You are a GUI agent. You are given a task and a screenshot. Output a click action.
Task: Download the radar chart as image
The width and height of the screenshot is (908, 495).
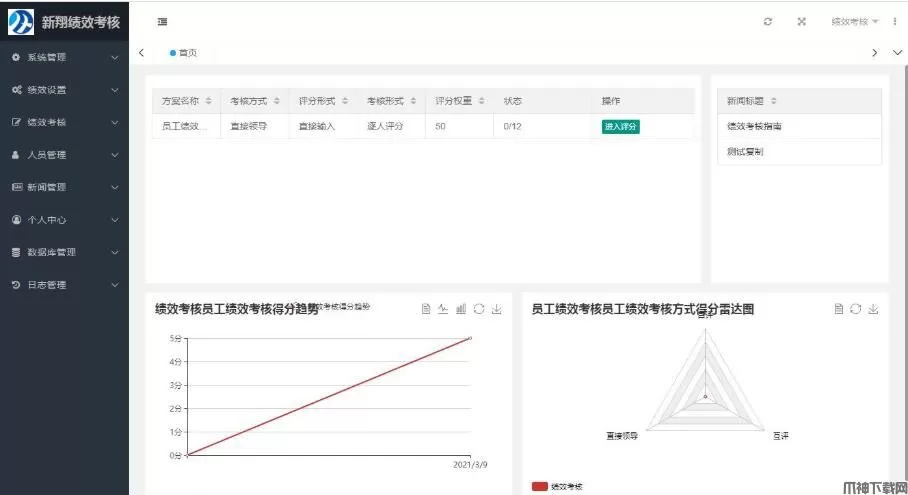pos(873,309)
